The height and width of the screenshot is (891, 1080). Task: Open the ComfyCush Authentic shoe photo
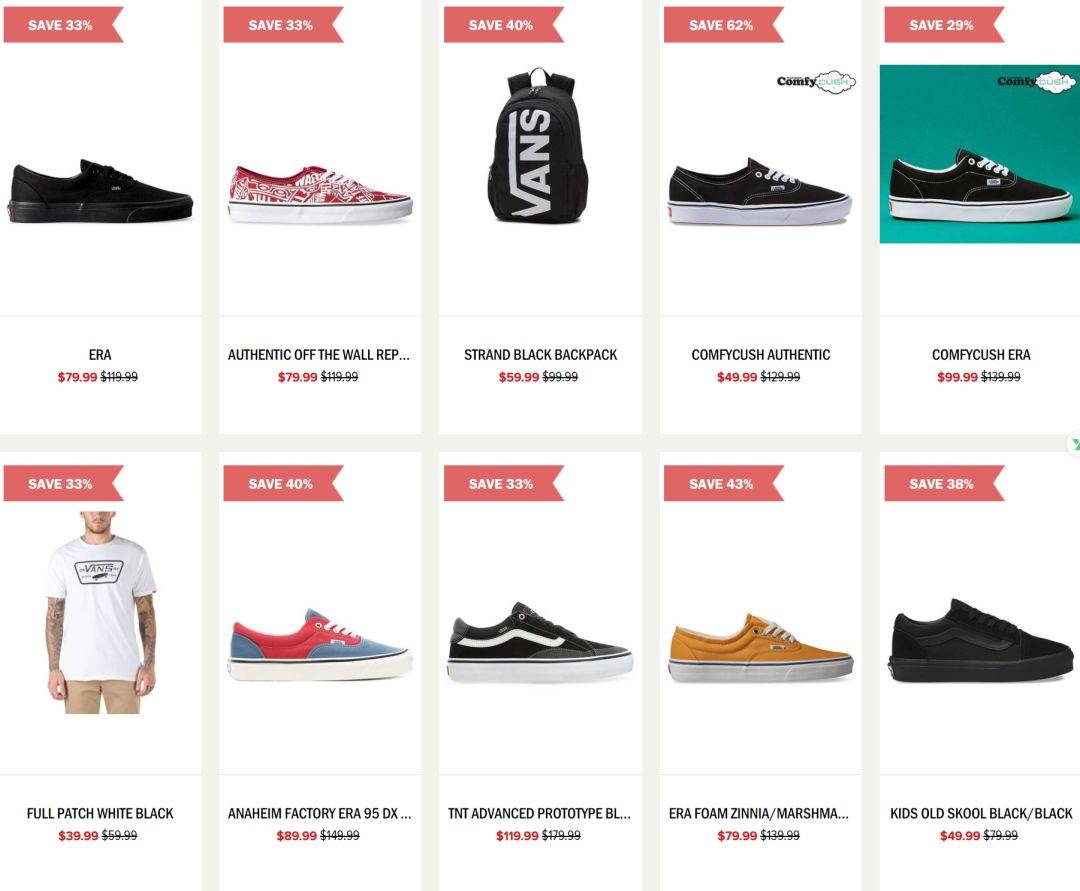coord(760,191)
